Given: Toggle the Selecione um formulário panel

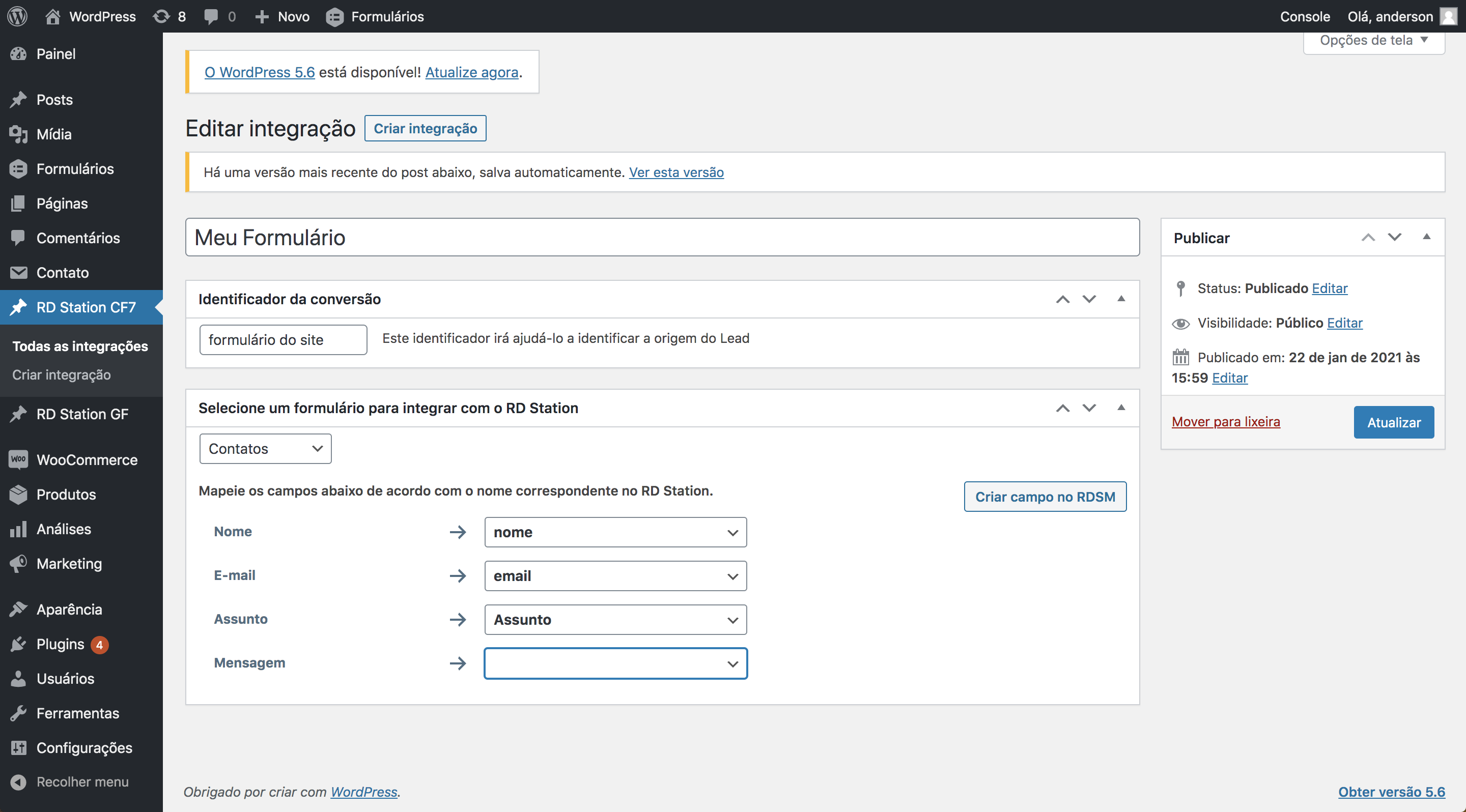Looking at the screenshot, I should click(x=1120, y=408).
